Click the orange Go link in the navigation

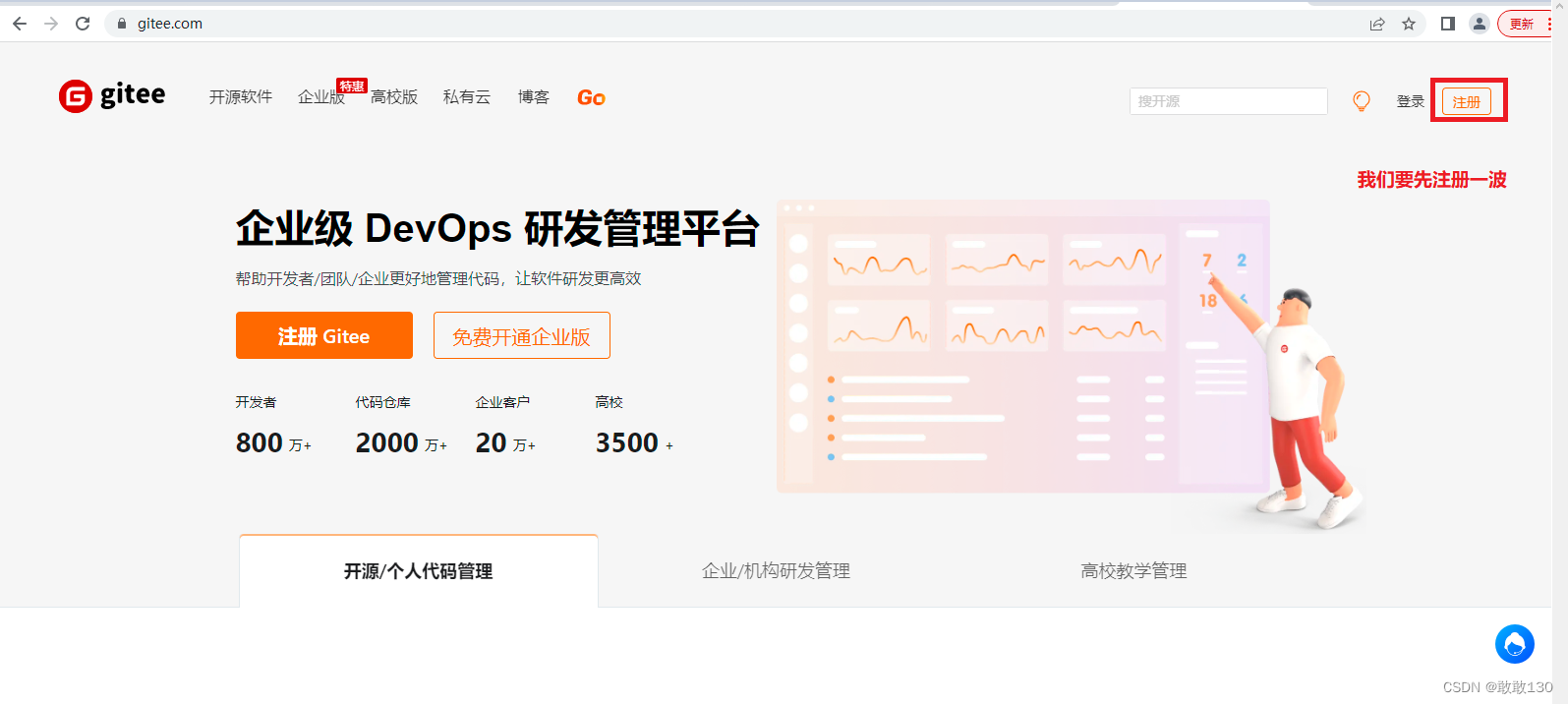591,97
